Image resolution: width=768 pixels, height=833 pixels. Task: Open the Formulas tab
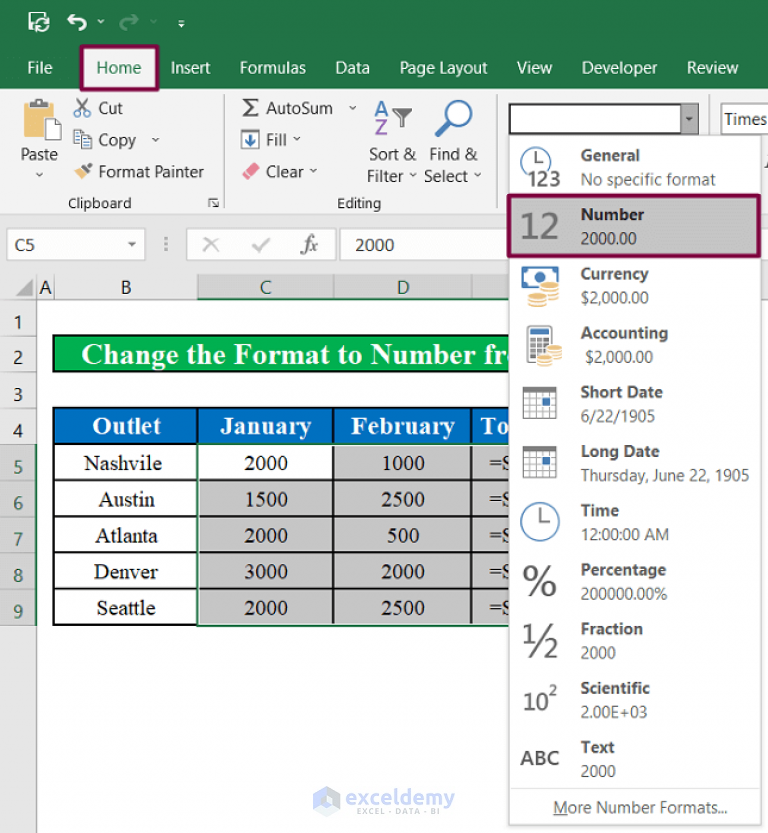[x=272, y=68]
